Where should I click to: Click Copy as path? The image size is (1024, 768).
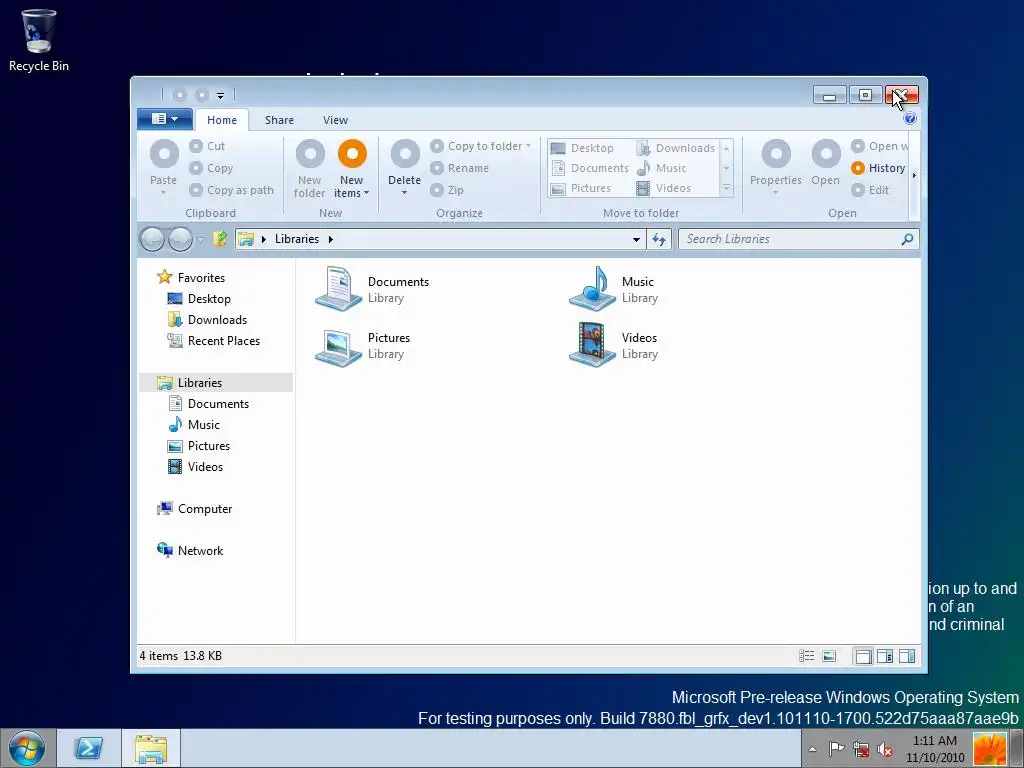click(x=231, y=190)
